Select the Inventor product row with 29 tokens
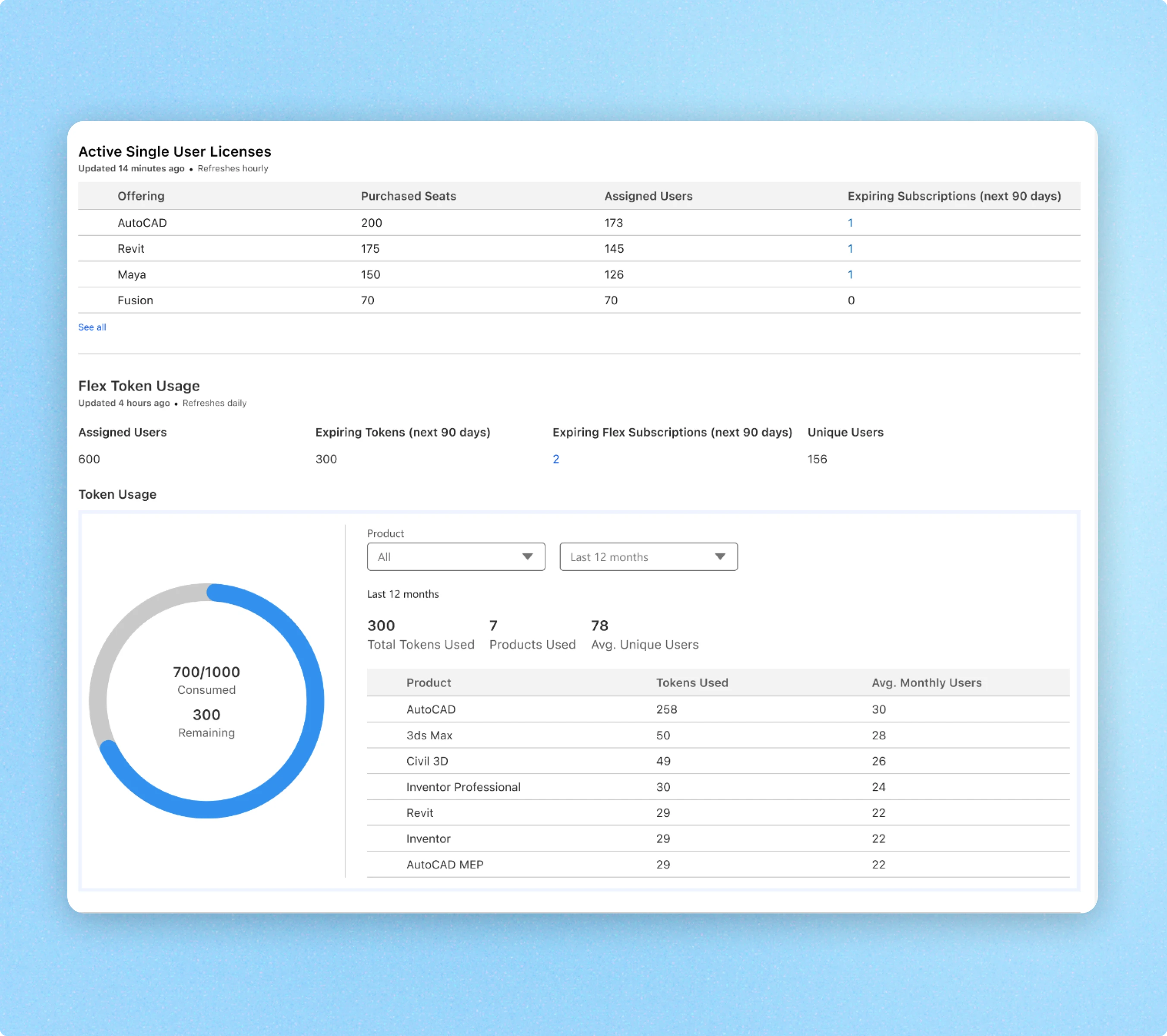The image size is (1167, 1036). point(718,838)
